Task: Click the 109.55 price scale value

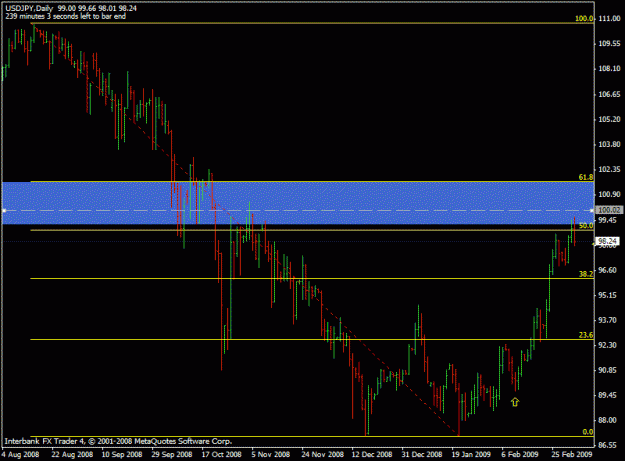Action: 609,43
